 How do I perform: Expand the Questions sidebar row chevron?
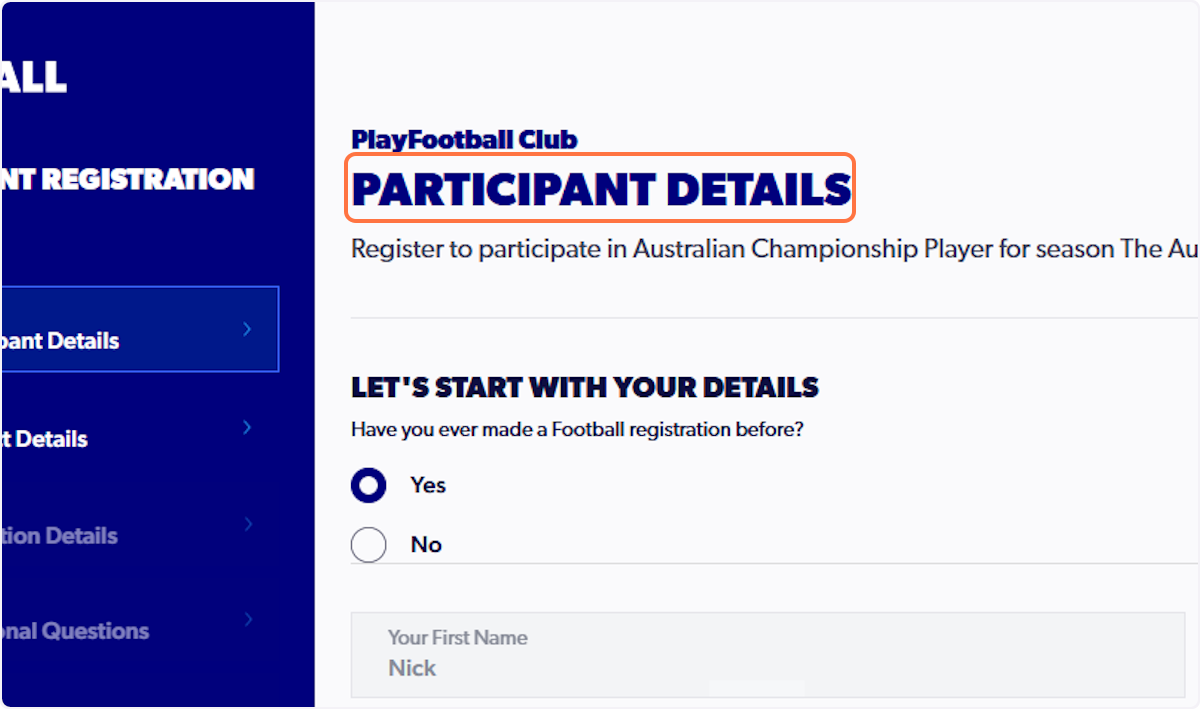click(x=247, y=619)
